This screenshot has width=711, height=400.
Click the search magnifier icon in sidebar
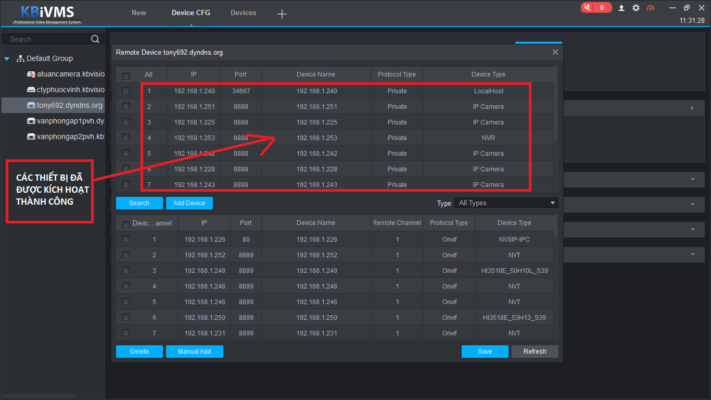[95, 39]
